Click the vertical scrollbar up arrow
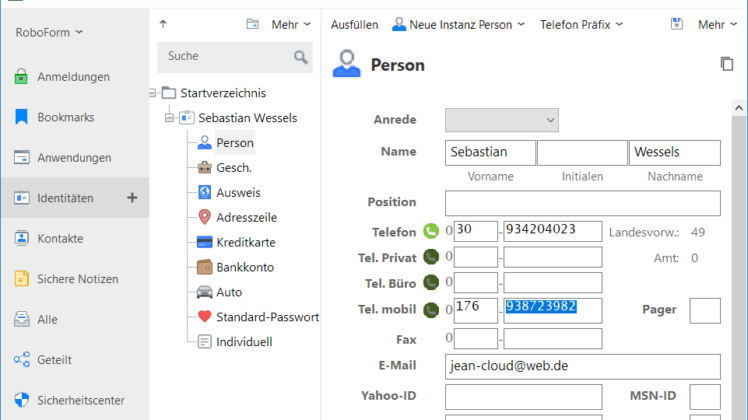The width and height of the screenshot is (748, 420). pos(739,108)
